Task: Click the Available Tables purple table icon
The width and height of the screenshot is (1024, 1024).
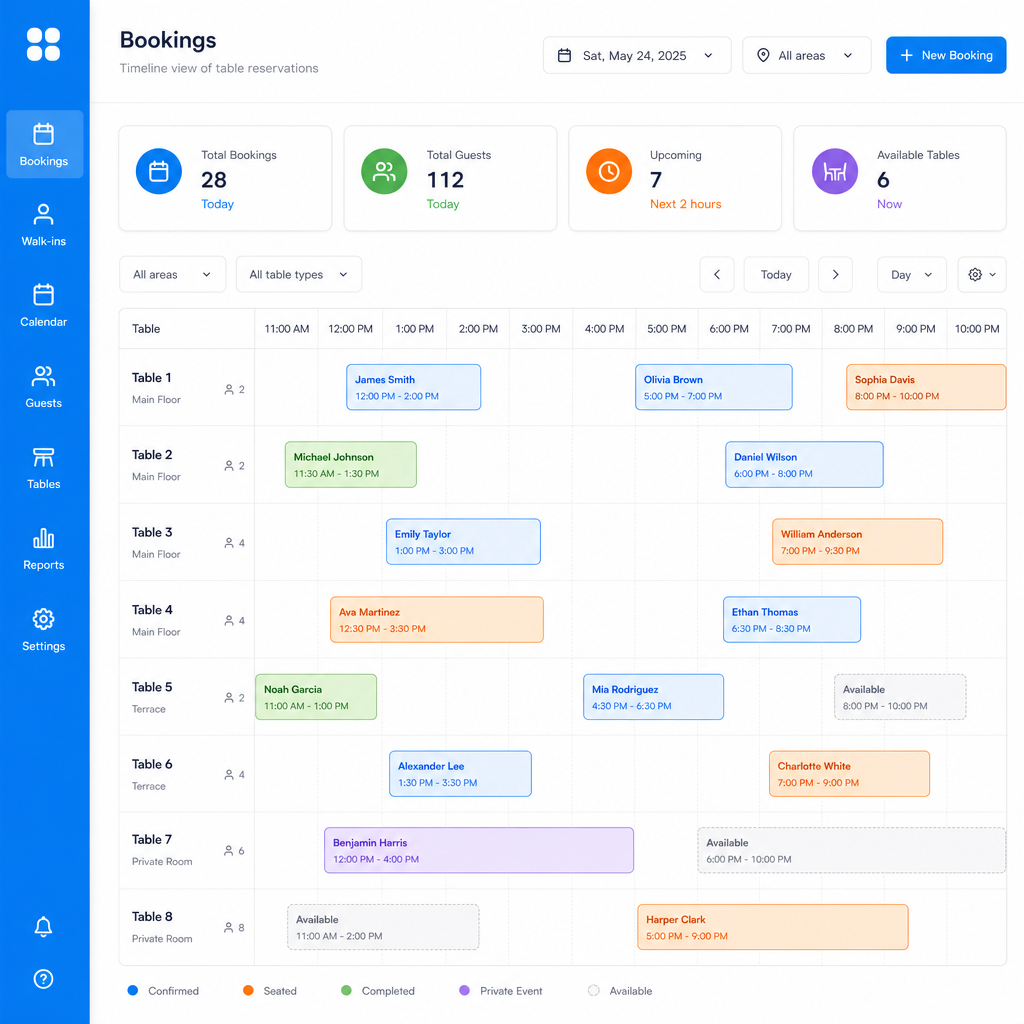Action: [835, 171]
